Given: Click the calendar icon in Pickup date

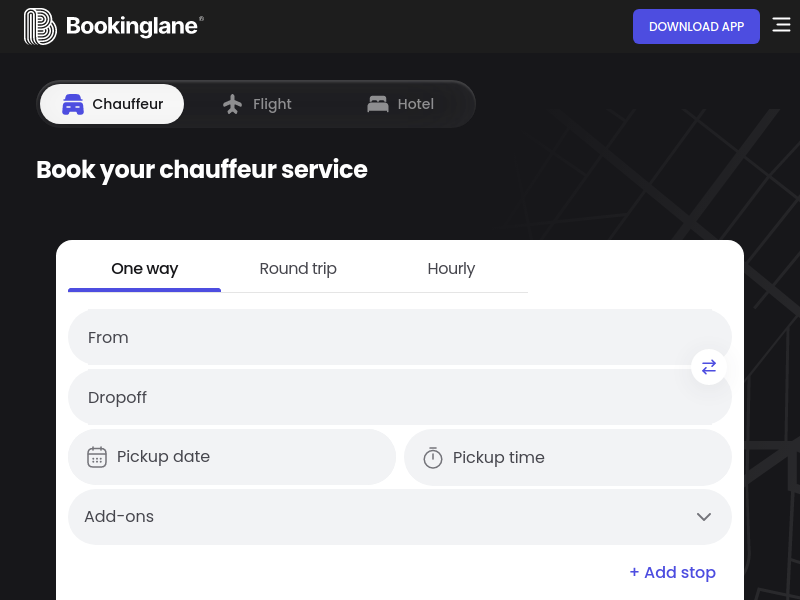Looking at the screenshot, I should click(x=97, y=457).
